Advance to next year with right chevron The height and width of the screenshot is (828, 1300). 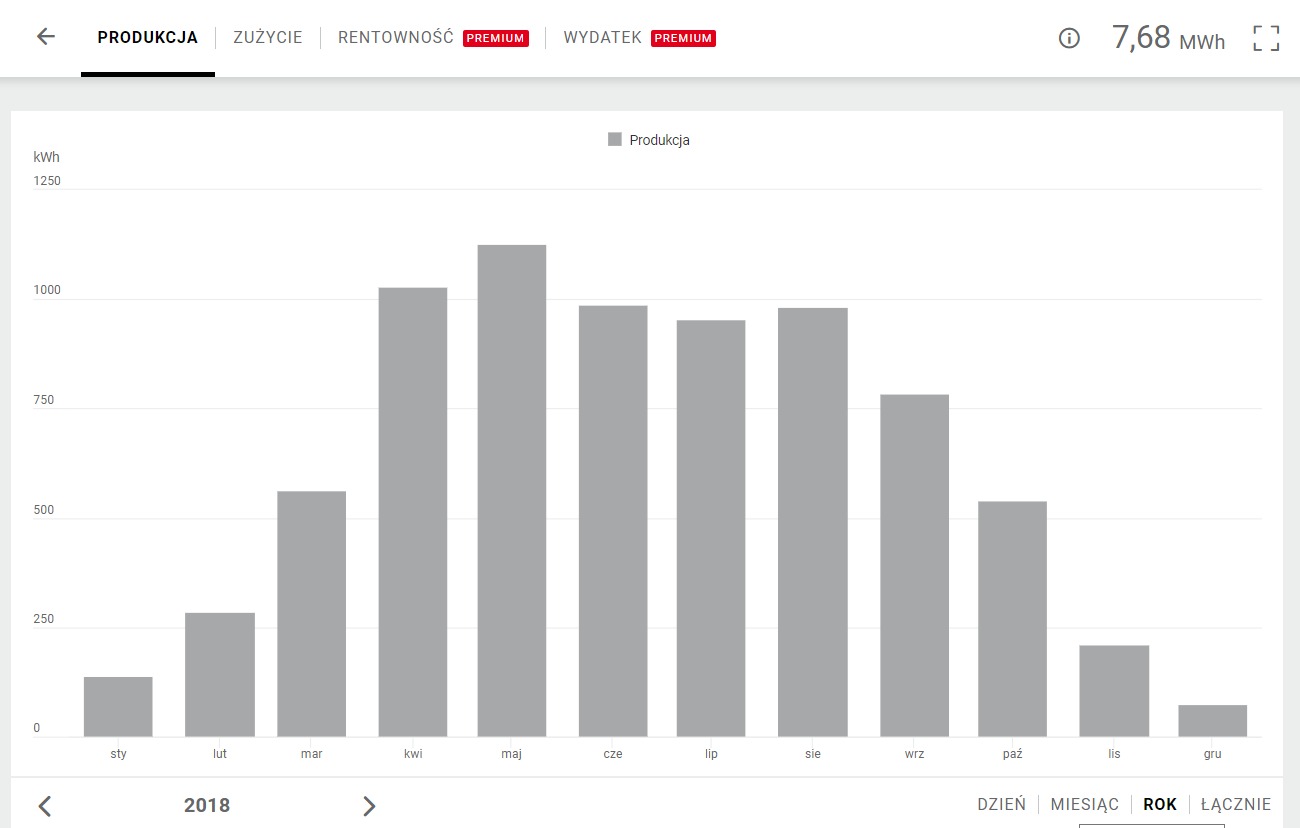(369, 806)
